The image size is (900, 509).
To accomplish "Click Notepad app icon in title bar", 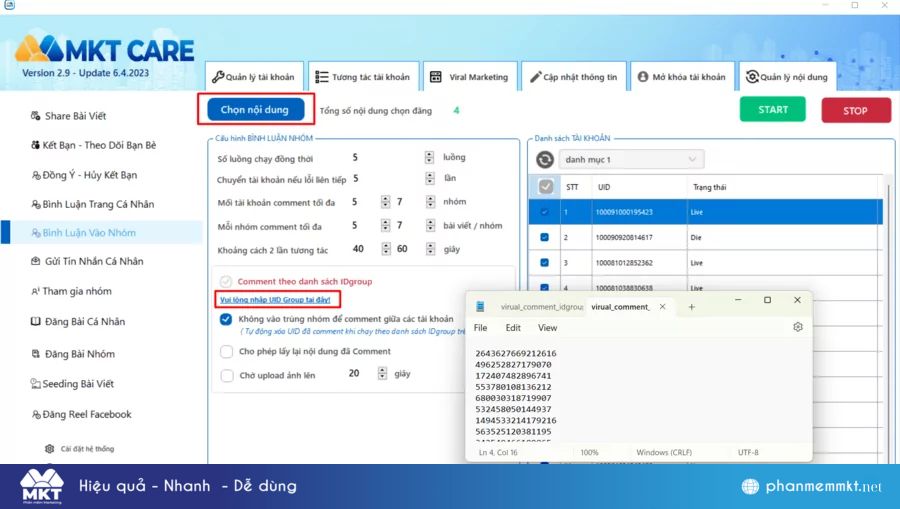I will point(480,307).
